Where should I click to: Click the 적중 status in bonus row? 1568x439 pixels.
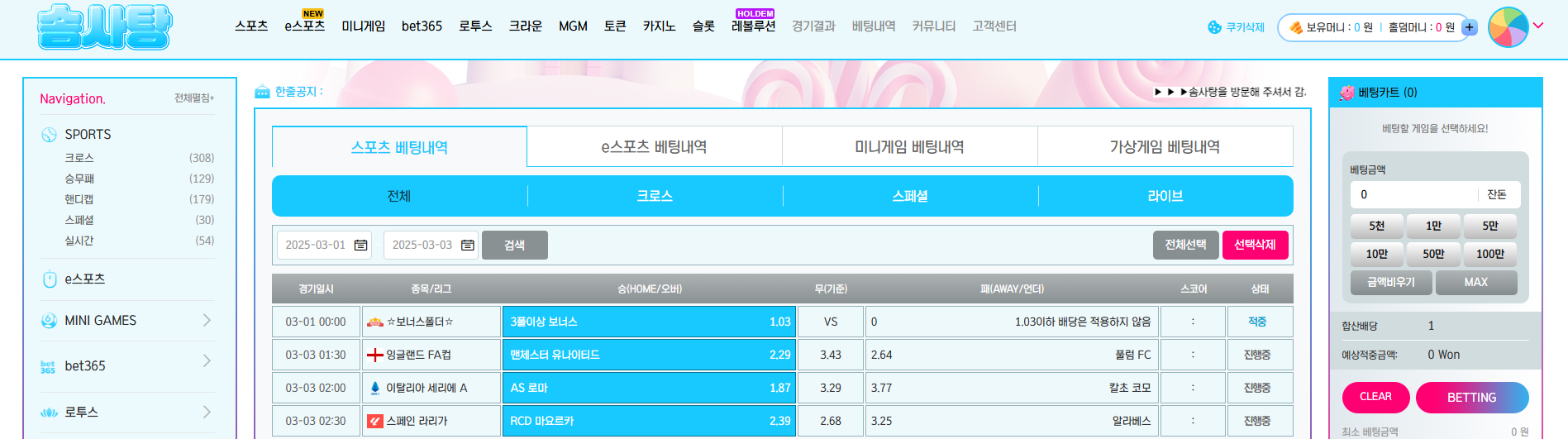(1257, 322)
